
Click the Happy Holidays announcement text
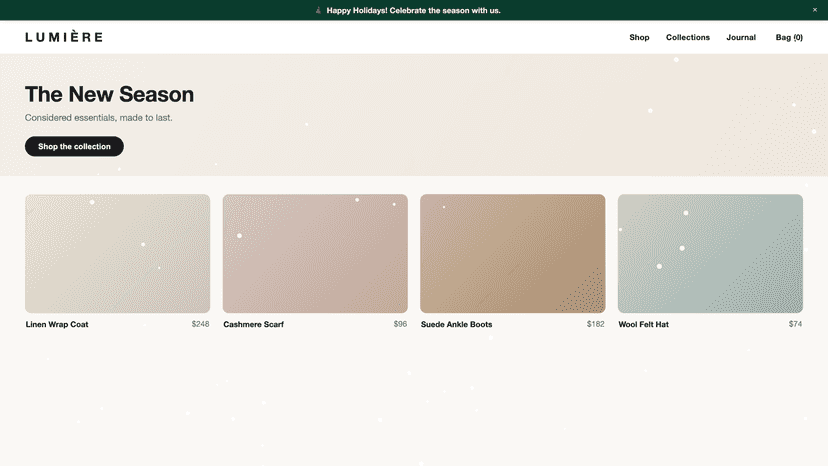point(413,11)
